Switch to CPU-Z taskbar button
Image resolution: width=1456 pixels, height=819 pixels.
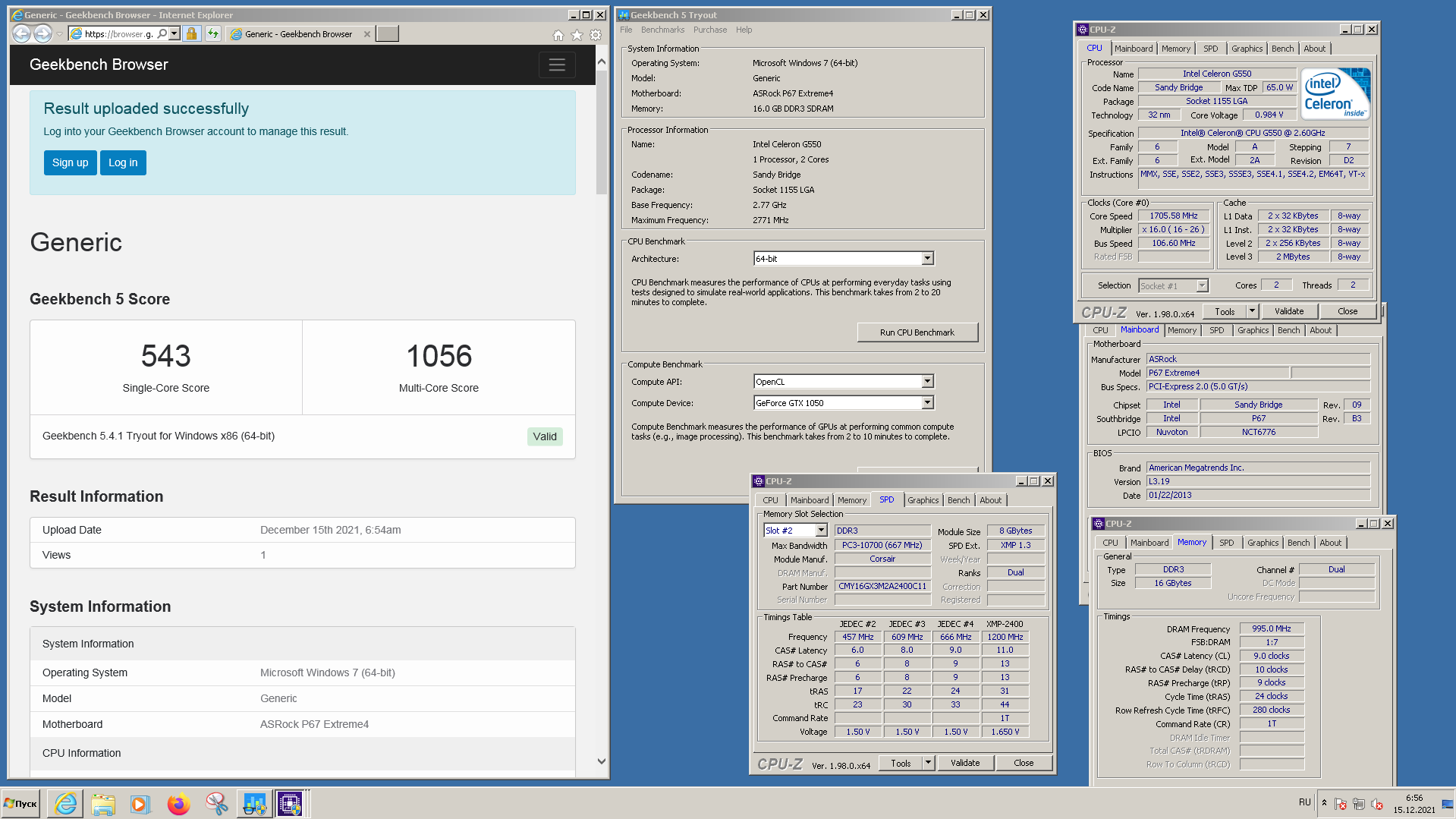(291, 803)
